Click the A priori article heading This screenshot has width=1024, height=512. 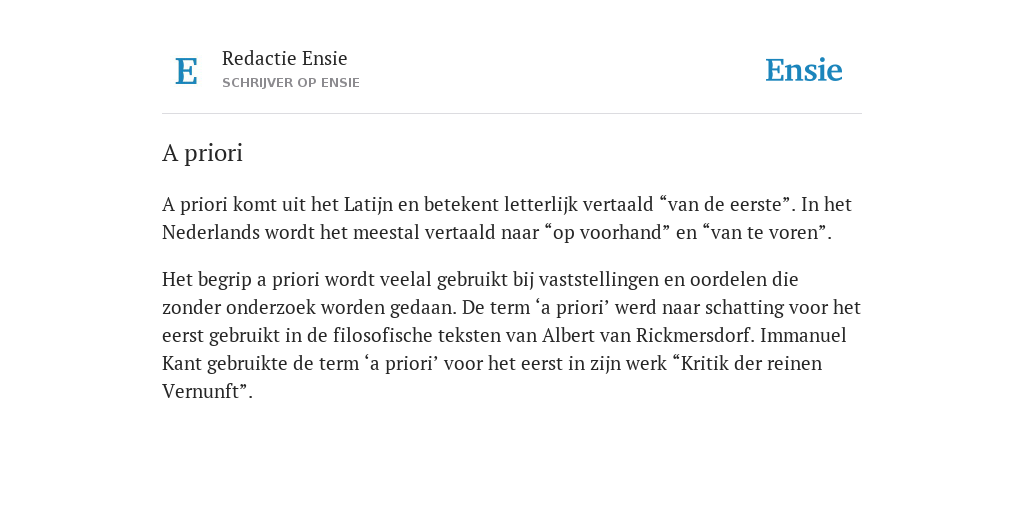pos(202,153)
